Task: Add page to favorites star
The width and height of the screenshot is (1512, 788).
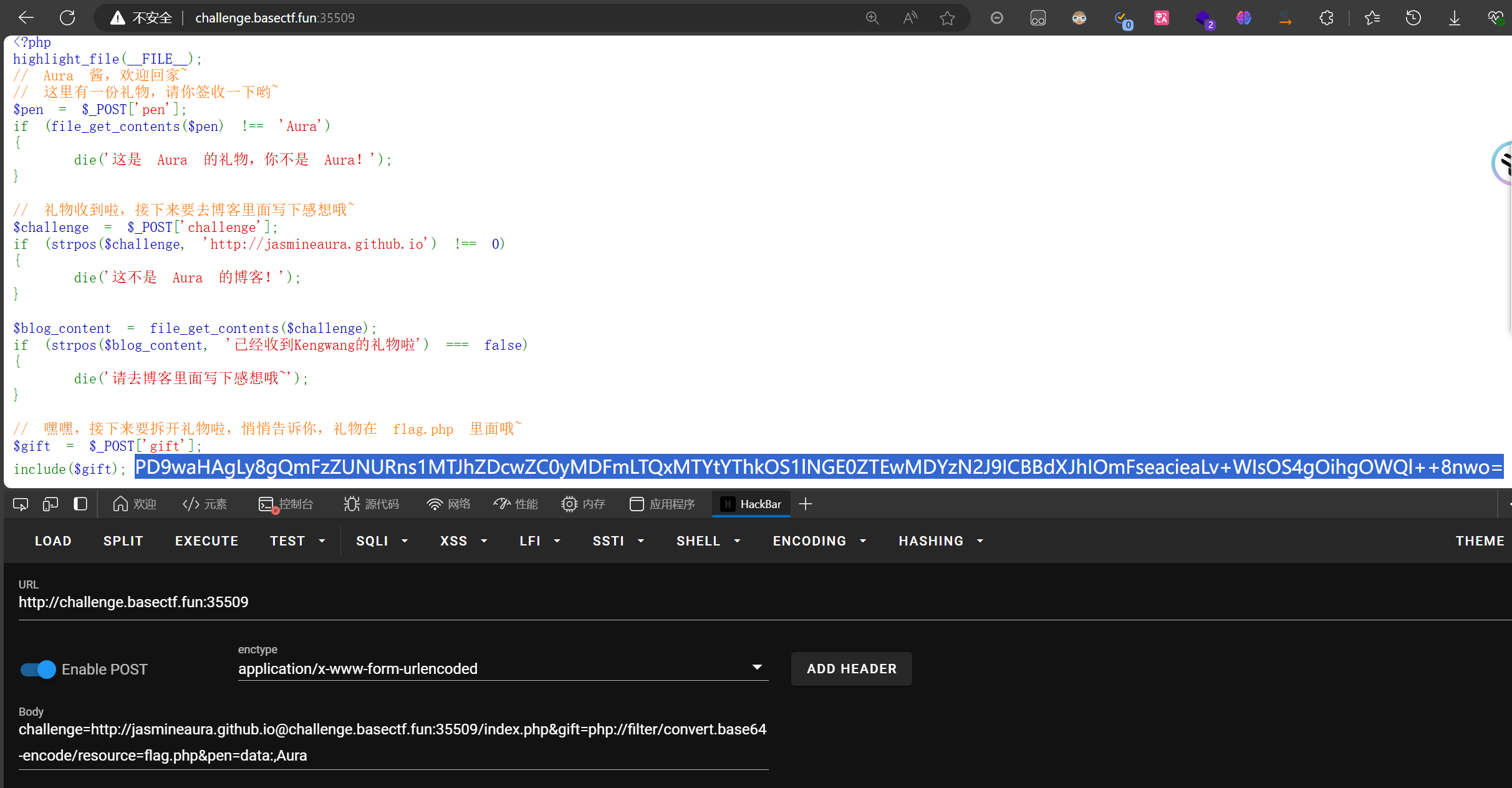Action: pyautogui.click(x=948, y=18)
